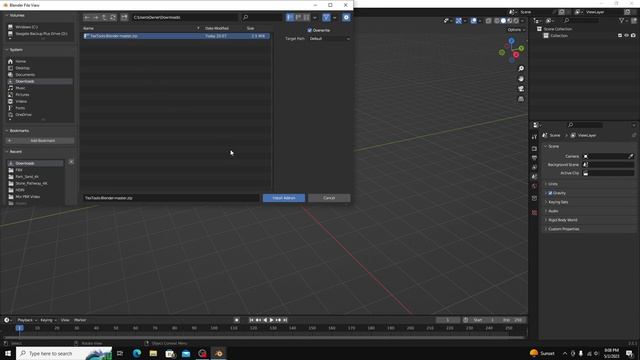
Task: Open display settings dropdown arrow next to view modes
Action: tap(315, 18)
